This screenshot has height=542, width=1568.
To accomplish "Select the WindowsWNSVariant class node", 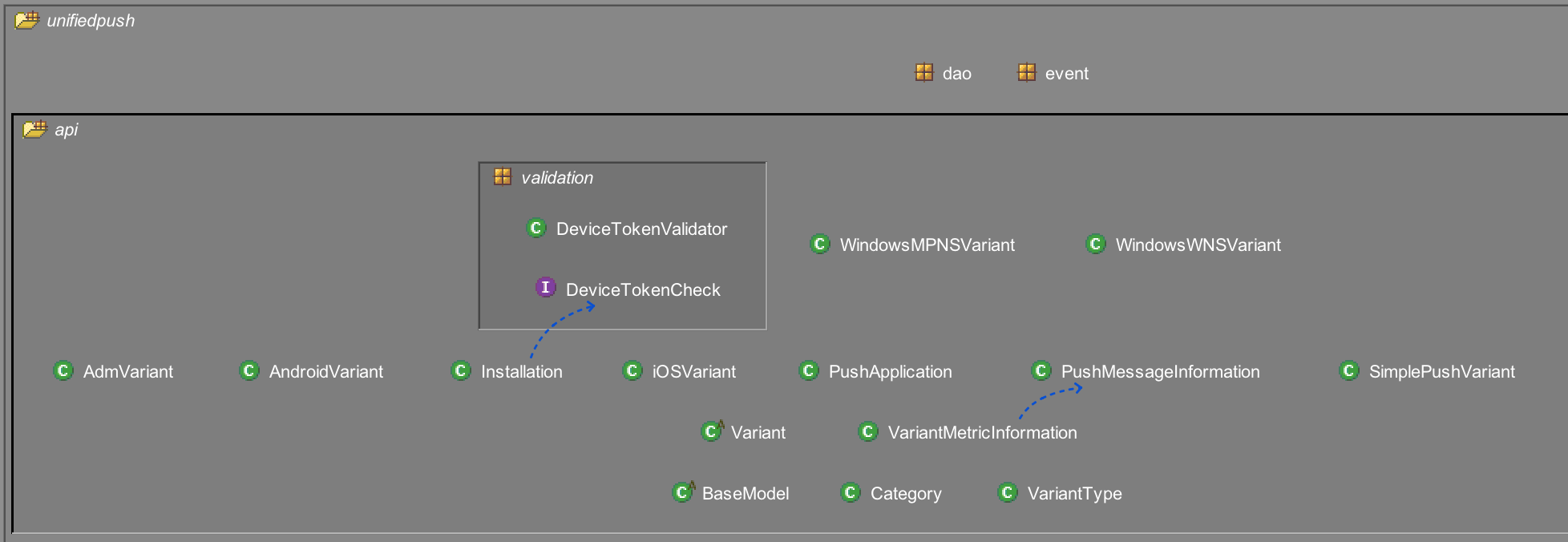I will coord(1198,245).
